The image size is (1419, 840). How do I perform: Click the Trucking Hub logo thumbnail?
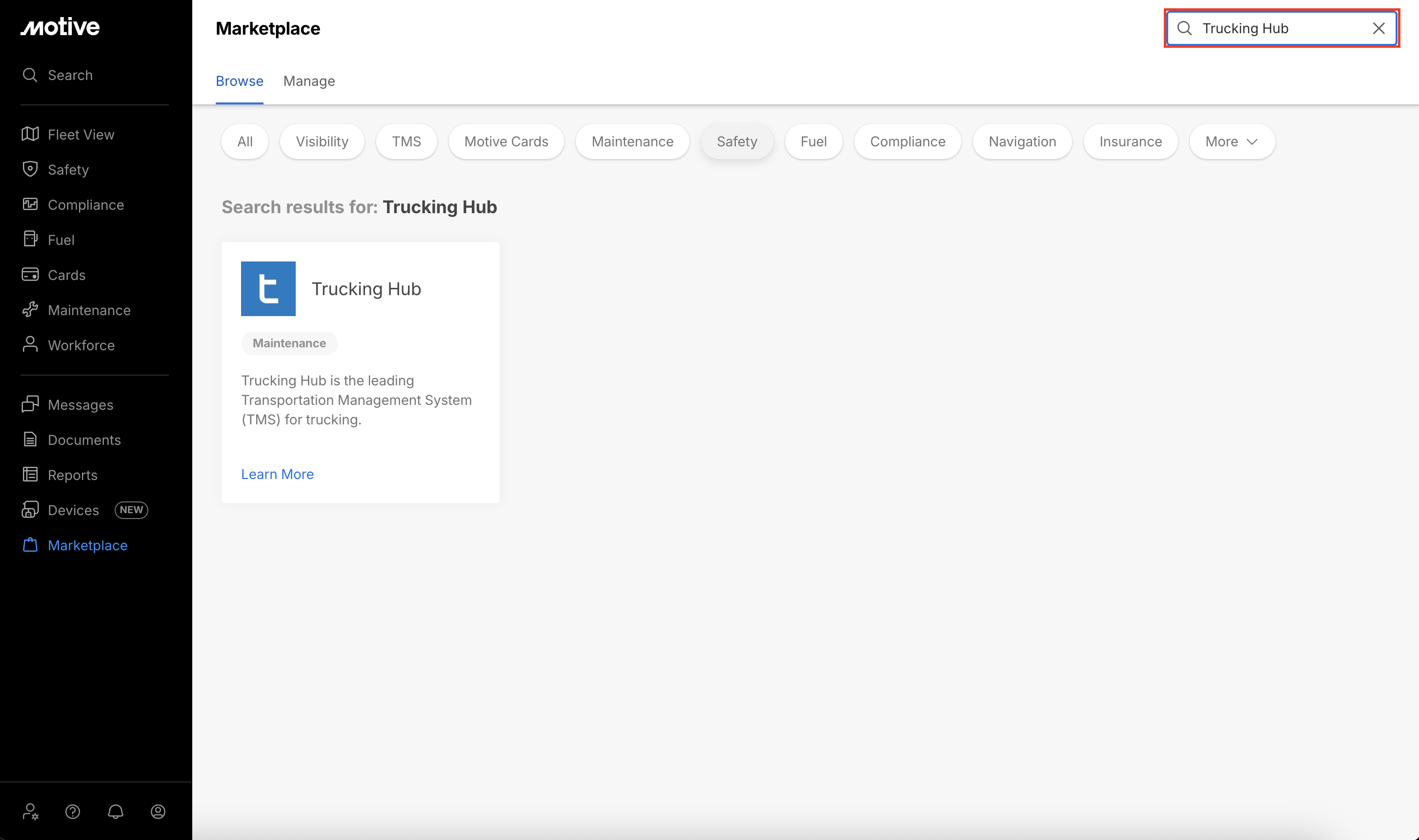[268, 289]
